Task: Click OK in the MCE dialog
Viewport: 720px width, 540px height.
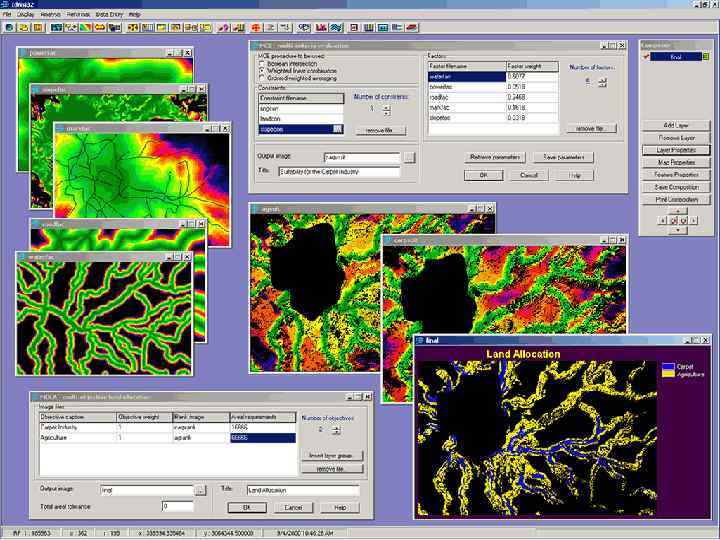Action: [x=484, y=175]
